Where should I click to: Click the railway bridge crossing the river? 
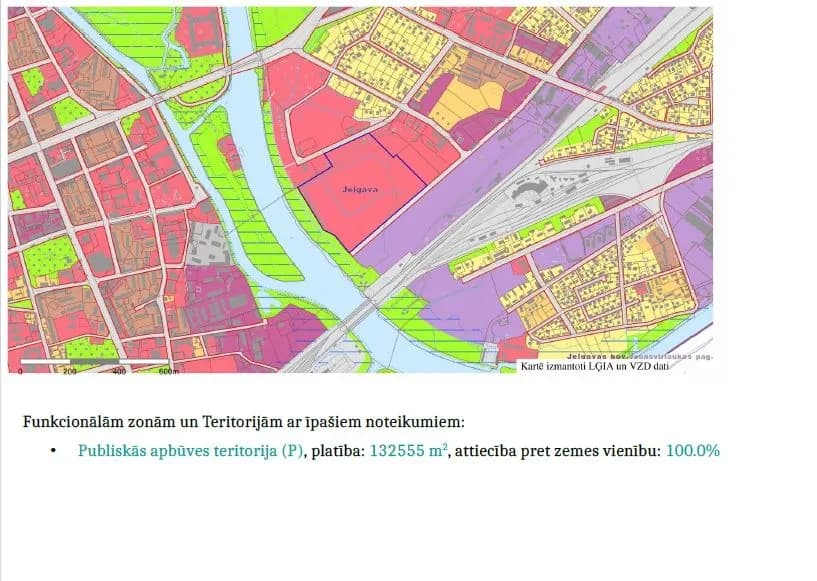coord(371,303)
